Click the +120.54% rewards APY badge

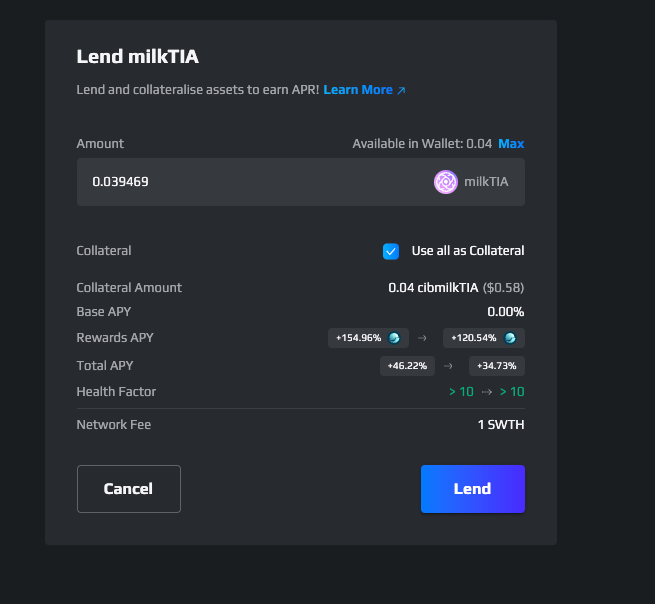click(484, 338)
